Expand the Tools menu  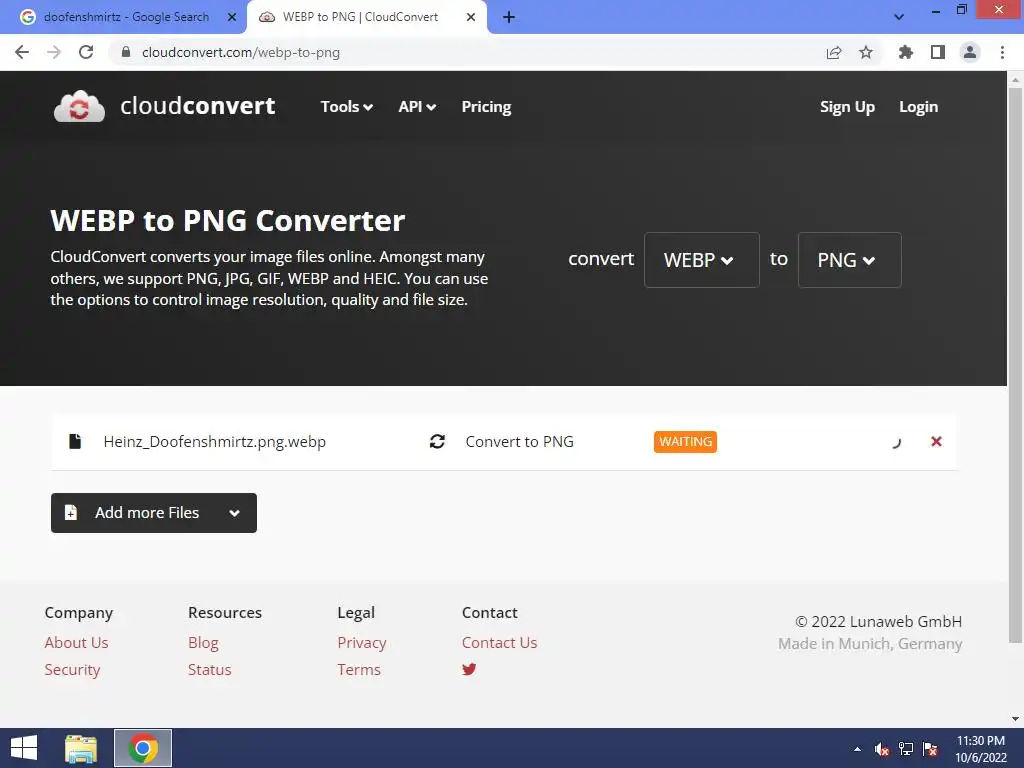click(x=346, y=106)
